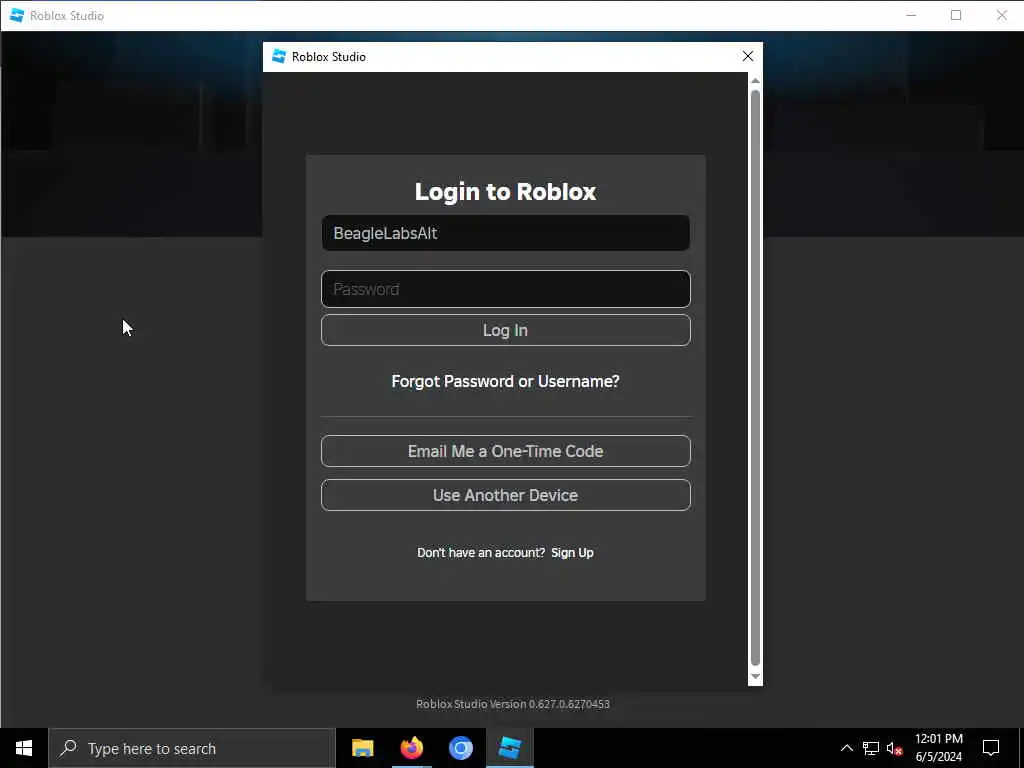Screen dimensions: 1024x768
Task: Launch Firefox from the taskbar
Action: 411,748
